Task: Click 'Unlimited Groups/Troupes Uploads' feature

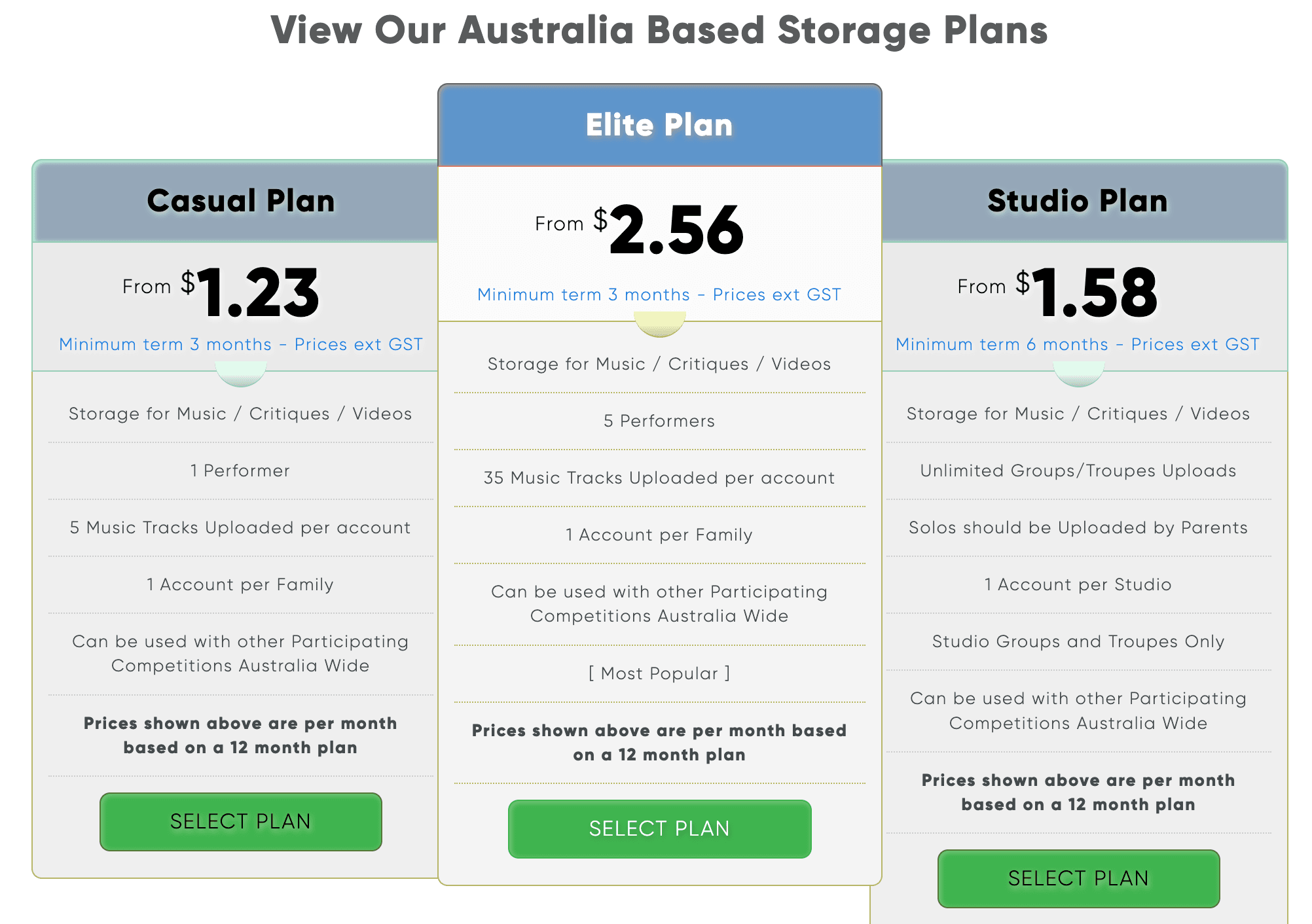Action: [x=1078, y=471]
